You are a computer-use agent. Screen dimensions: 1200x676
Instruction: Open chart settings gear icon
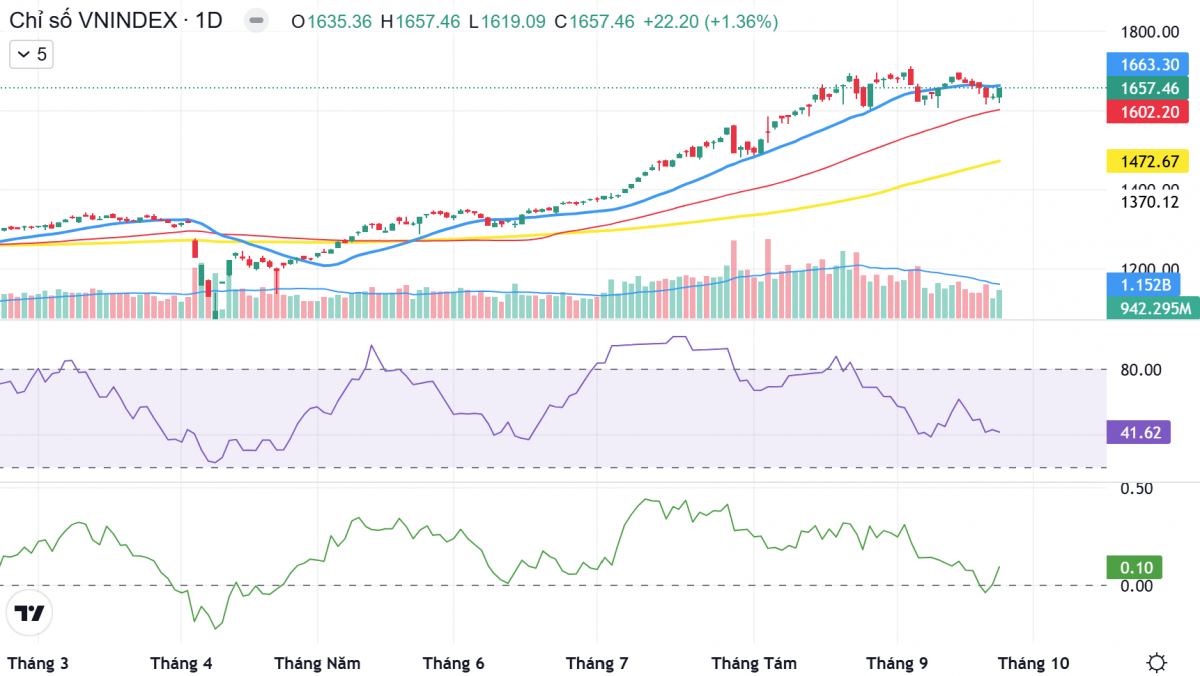1157,662
